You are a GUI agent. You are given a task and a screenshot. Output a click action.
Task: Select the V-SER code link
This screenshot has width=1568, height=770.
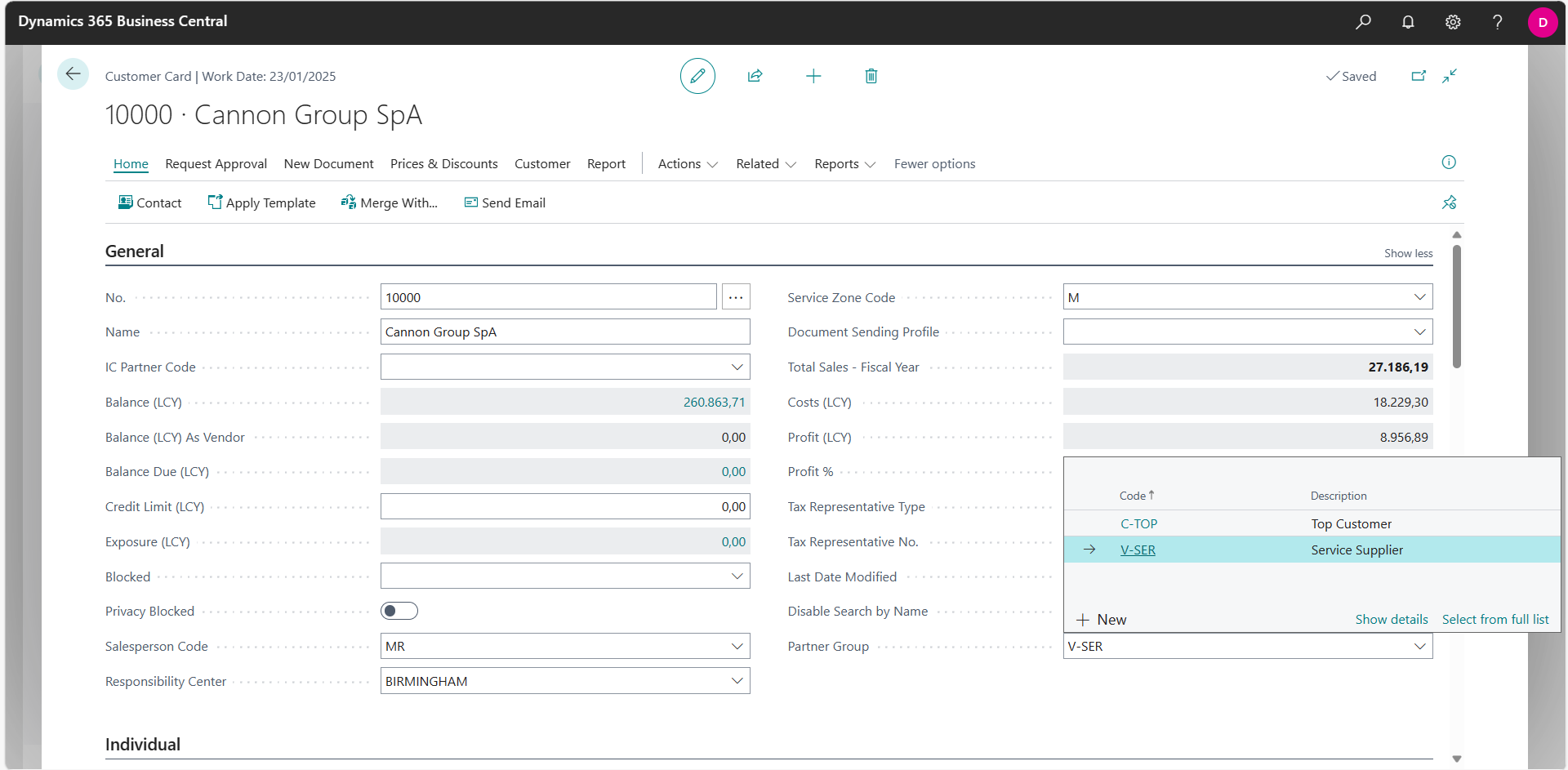(1138, 550)
